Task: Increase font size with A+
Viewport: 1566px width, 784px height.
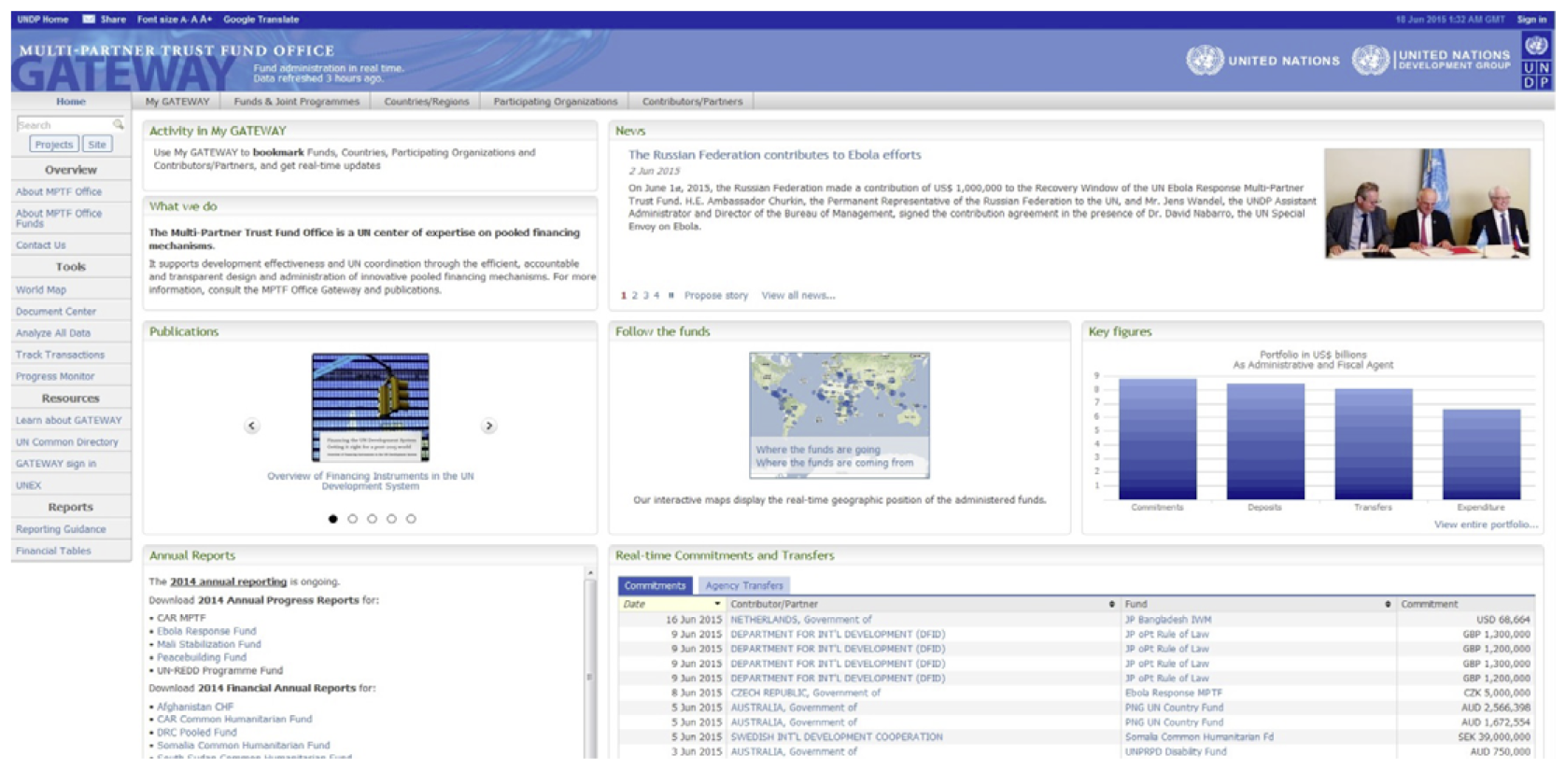Action: 206,19
